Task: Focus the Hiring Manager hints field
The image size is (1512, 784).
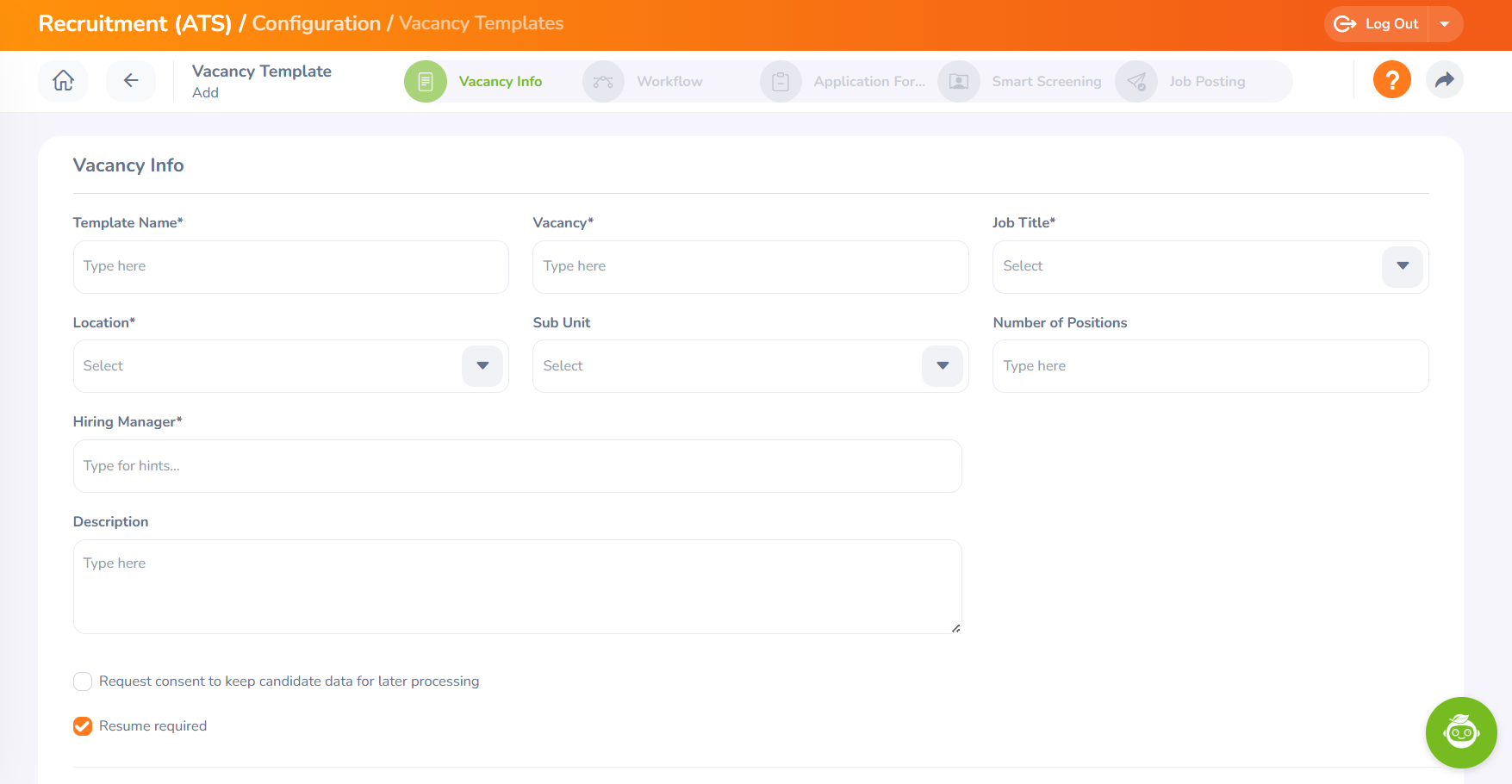Action: [x=517, y=466]
